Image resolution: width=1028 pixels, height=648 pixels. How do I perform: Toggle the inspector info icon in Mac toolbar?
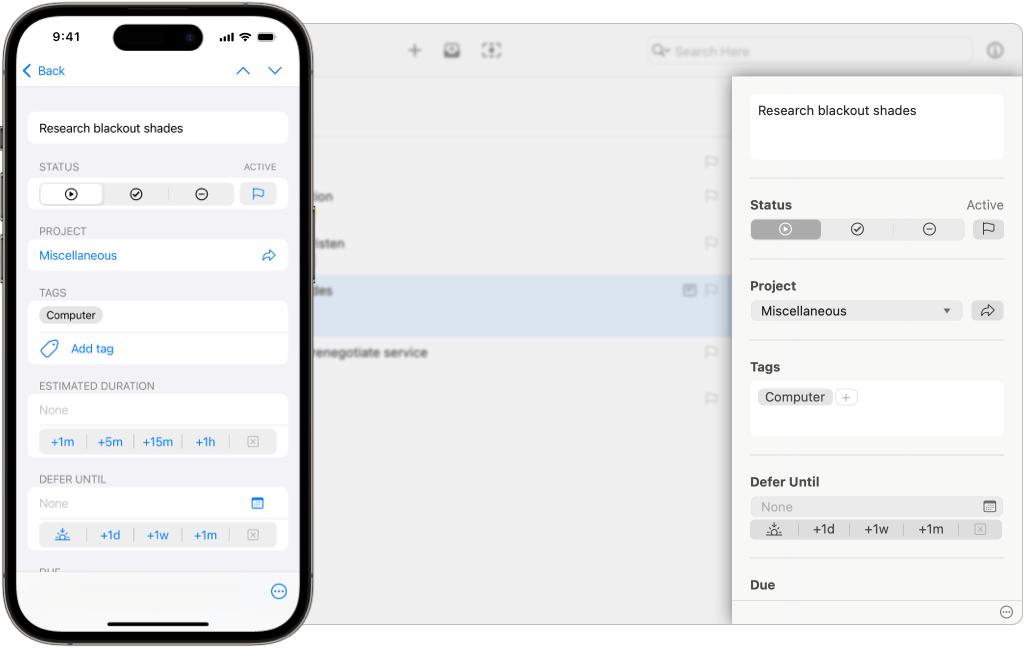click(x=995, y=51)
